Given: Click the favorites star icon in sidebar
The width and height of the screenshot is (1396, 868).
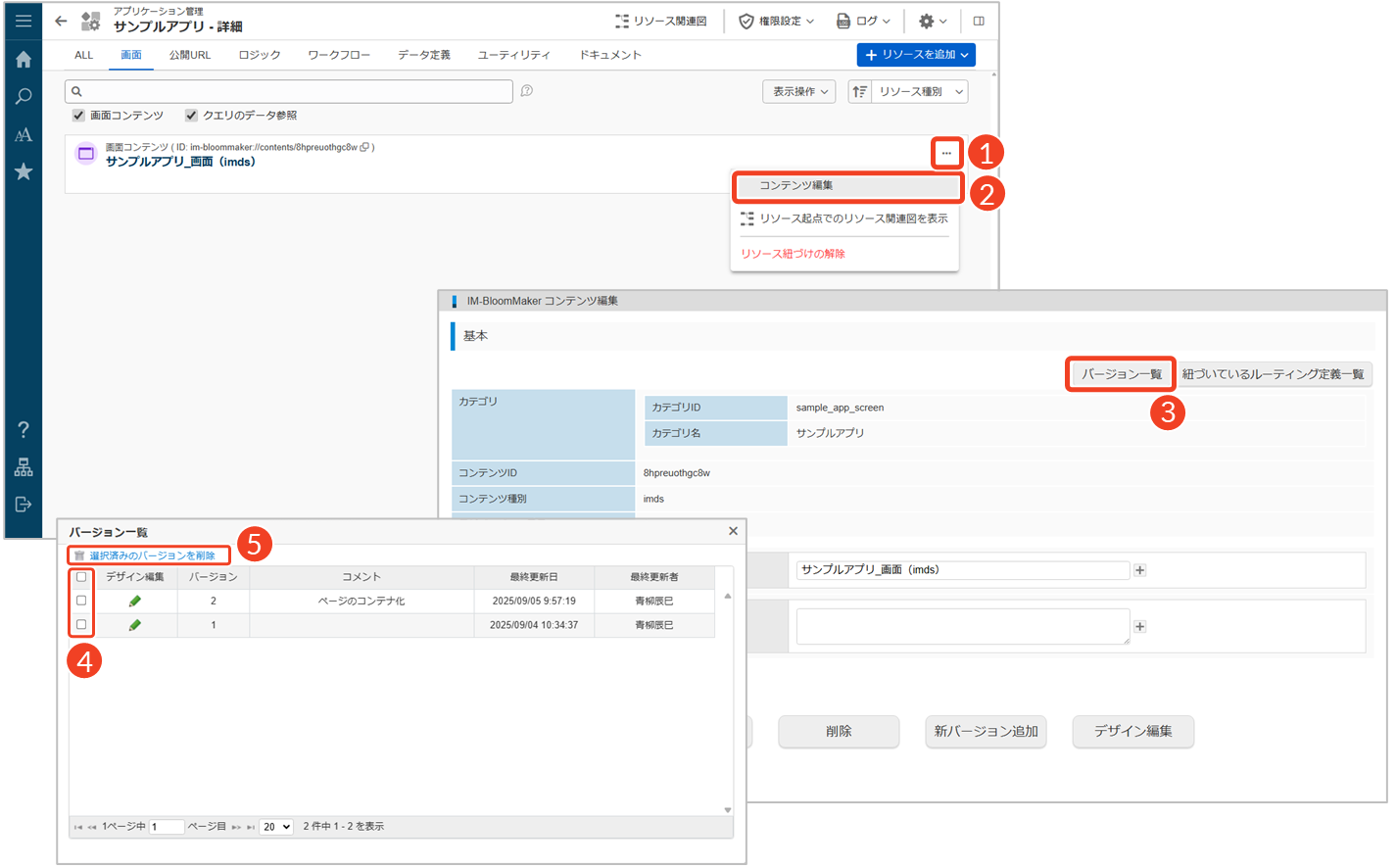Looking at the screenshot, I should 24,172.
